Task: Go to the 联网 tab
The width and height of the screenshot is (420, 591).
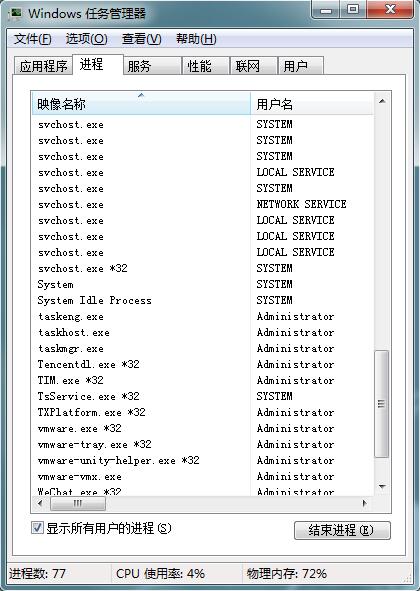Action: point(253,66)
